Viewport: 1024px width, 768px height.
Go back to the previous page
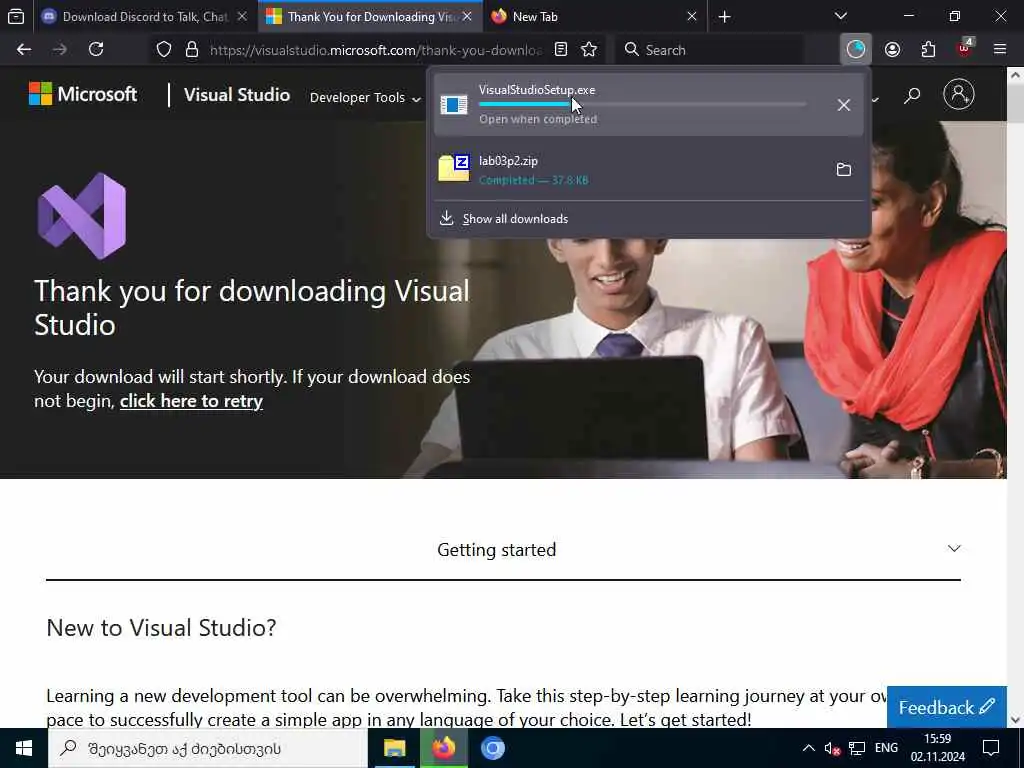click(24, 50)
